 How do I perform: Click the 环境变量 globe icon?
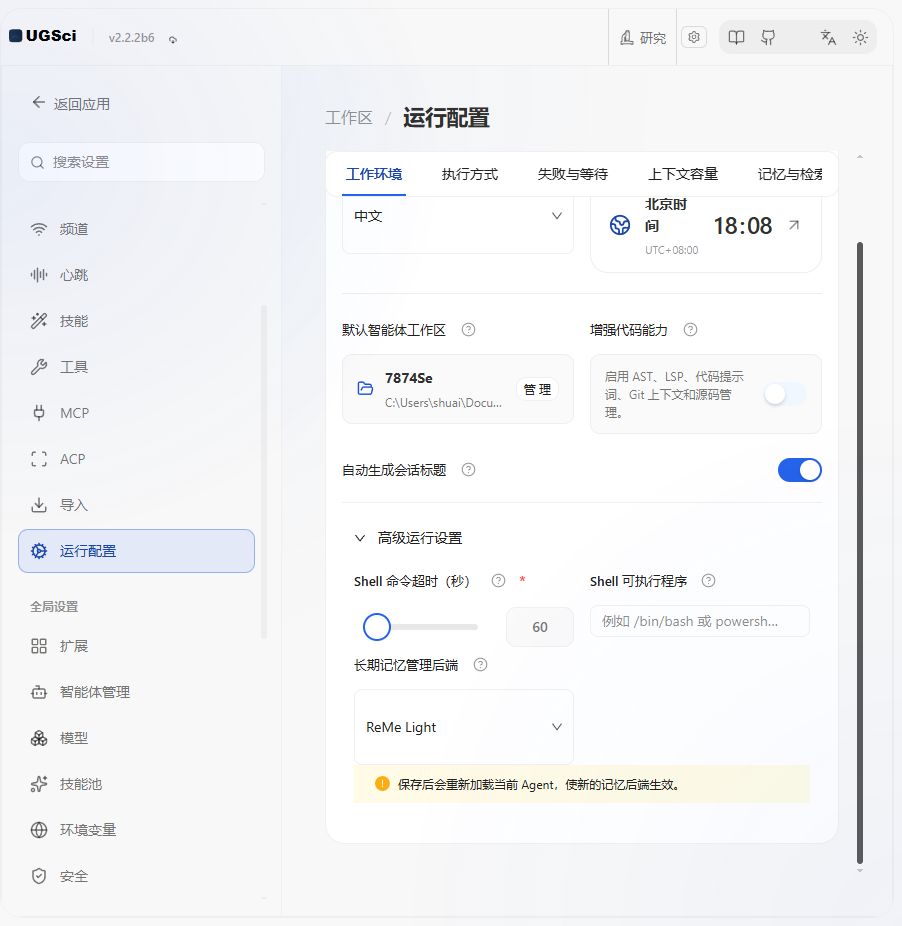[38, 830]
